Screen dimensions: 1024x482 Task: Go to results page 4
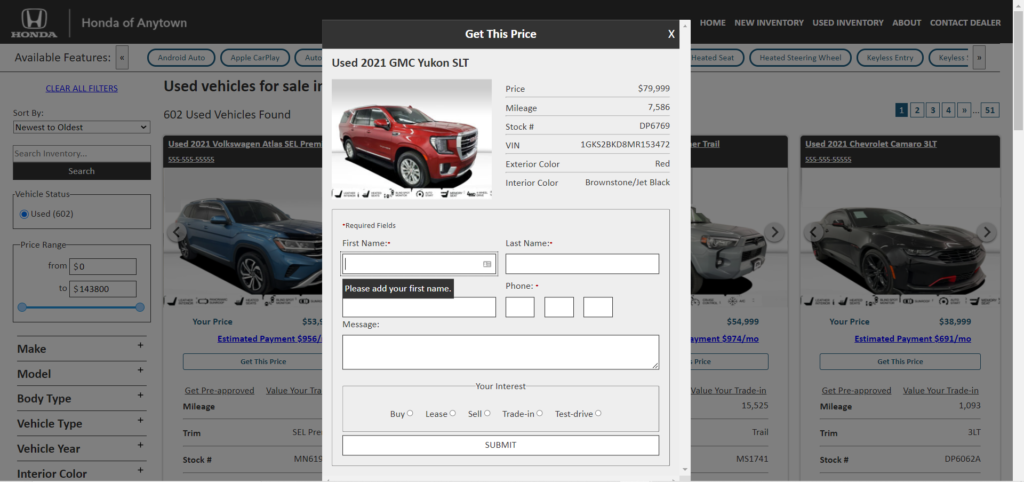[x=948, y=110]
